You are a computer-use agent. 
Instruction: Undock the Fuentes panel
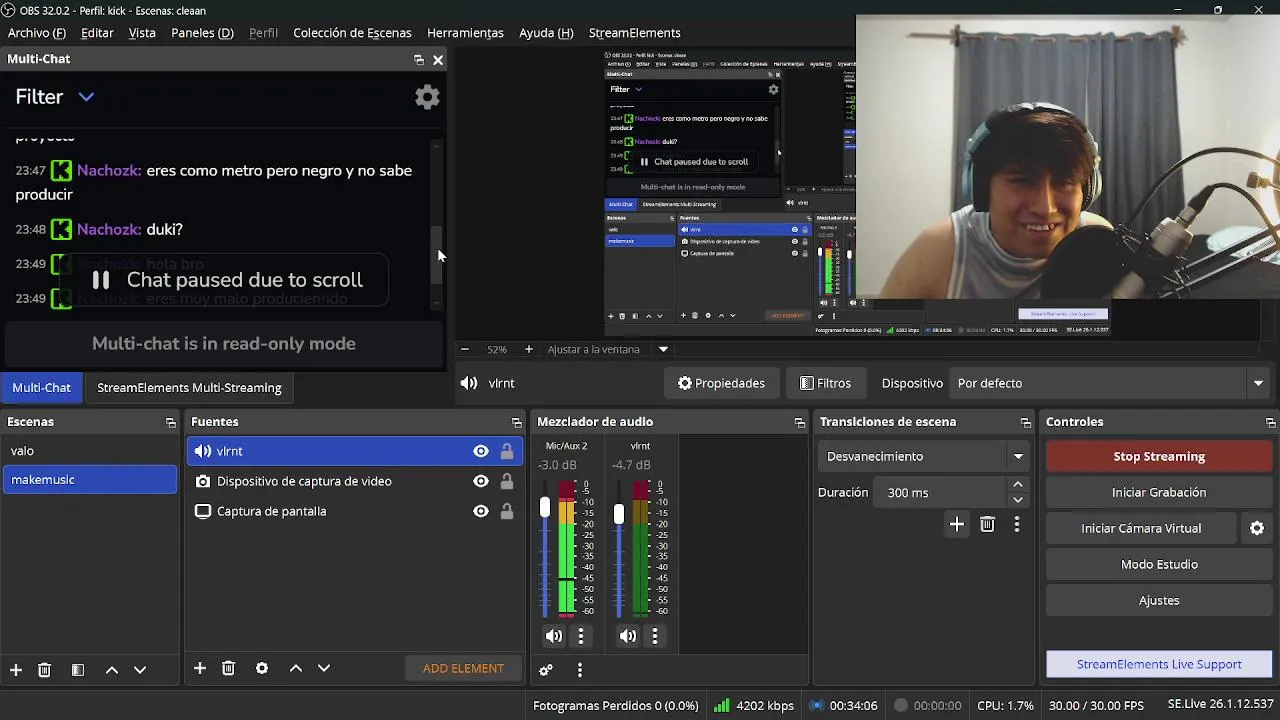coord(516,423)
